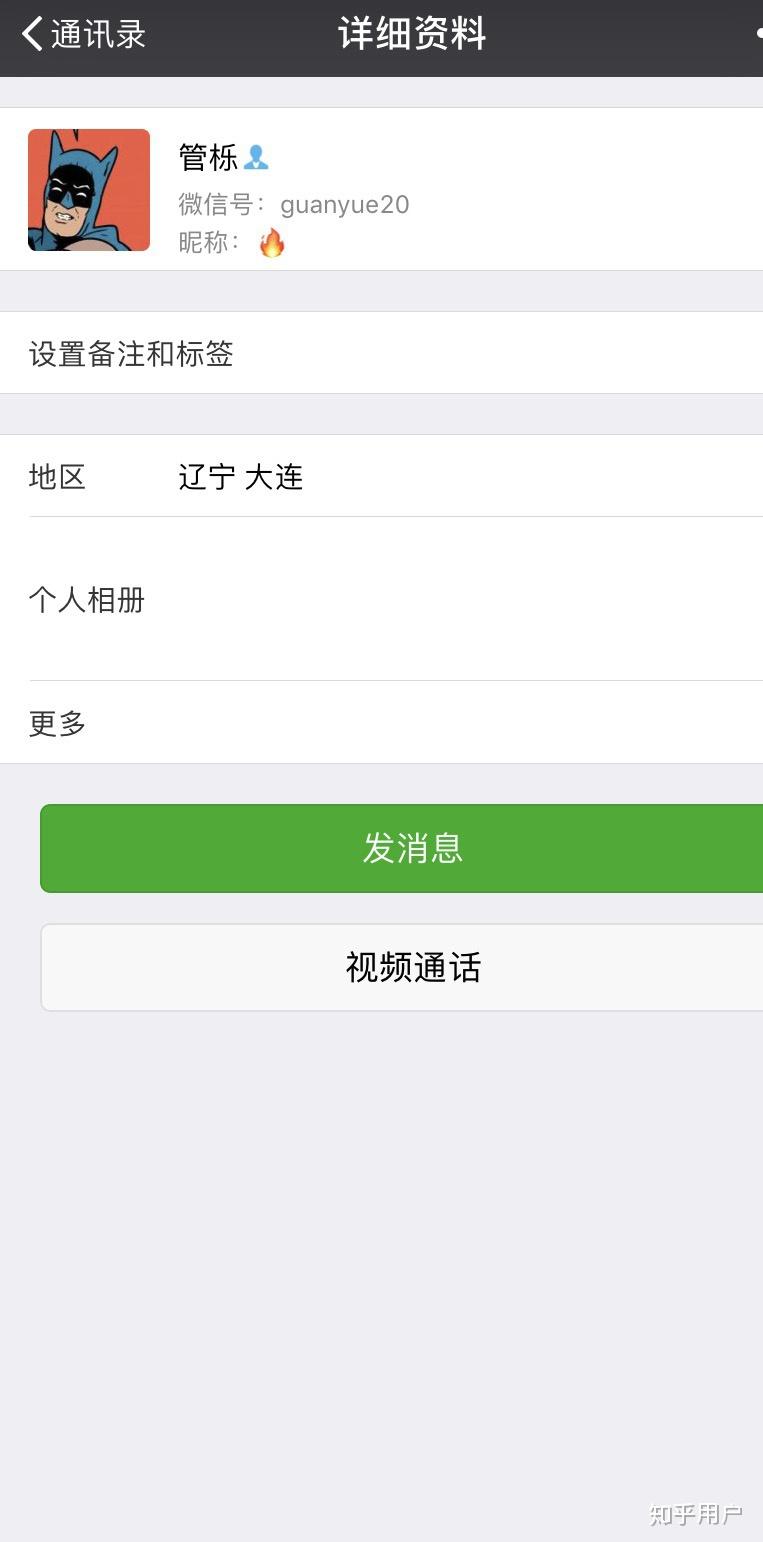Tap the 昵称 label
The height and width of the screenshot is (1542, 763).
(208, 242)
